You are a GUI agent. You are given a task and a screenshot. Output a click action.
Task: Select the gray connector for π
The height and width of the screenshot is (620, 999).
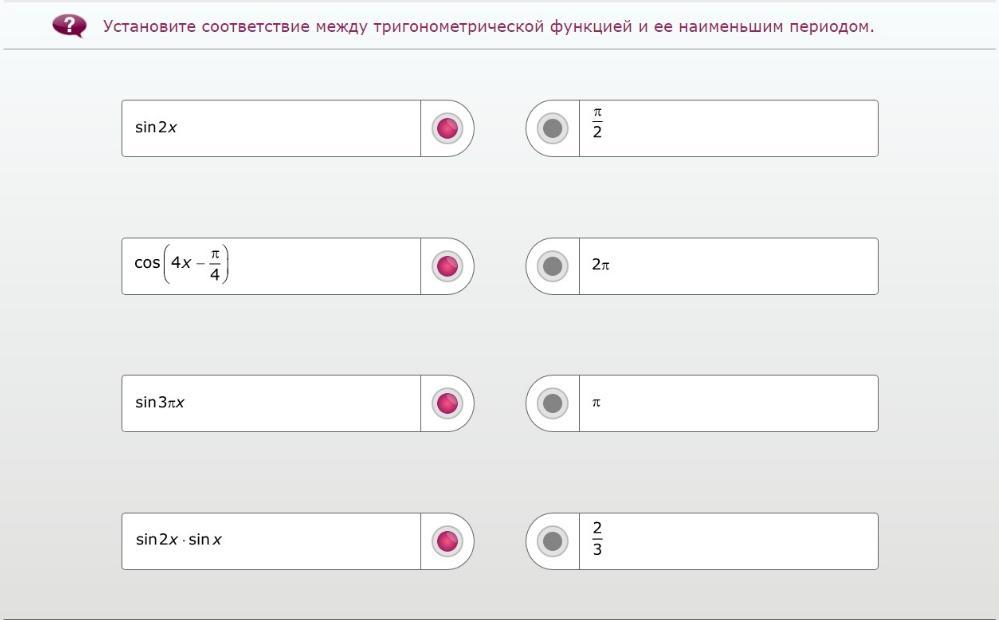point(552,403)
